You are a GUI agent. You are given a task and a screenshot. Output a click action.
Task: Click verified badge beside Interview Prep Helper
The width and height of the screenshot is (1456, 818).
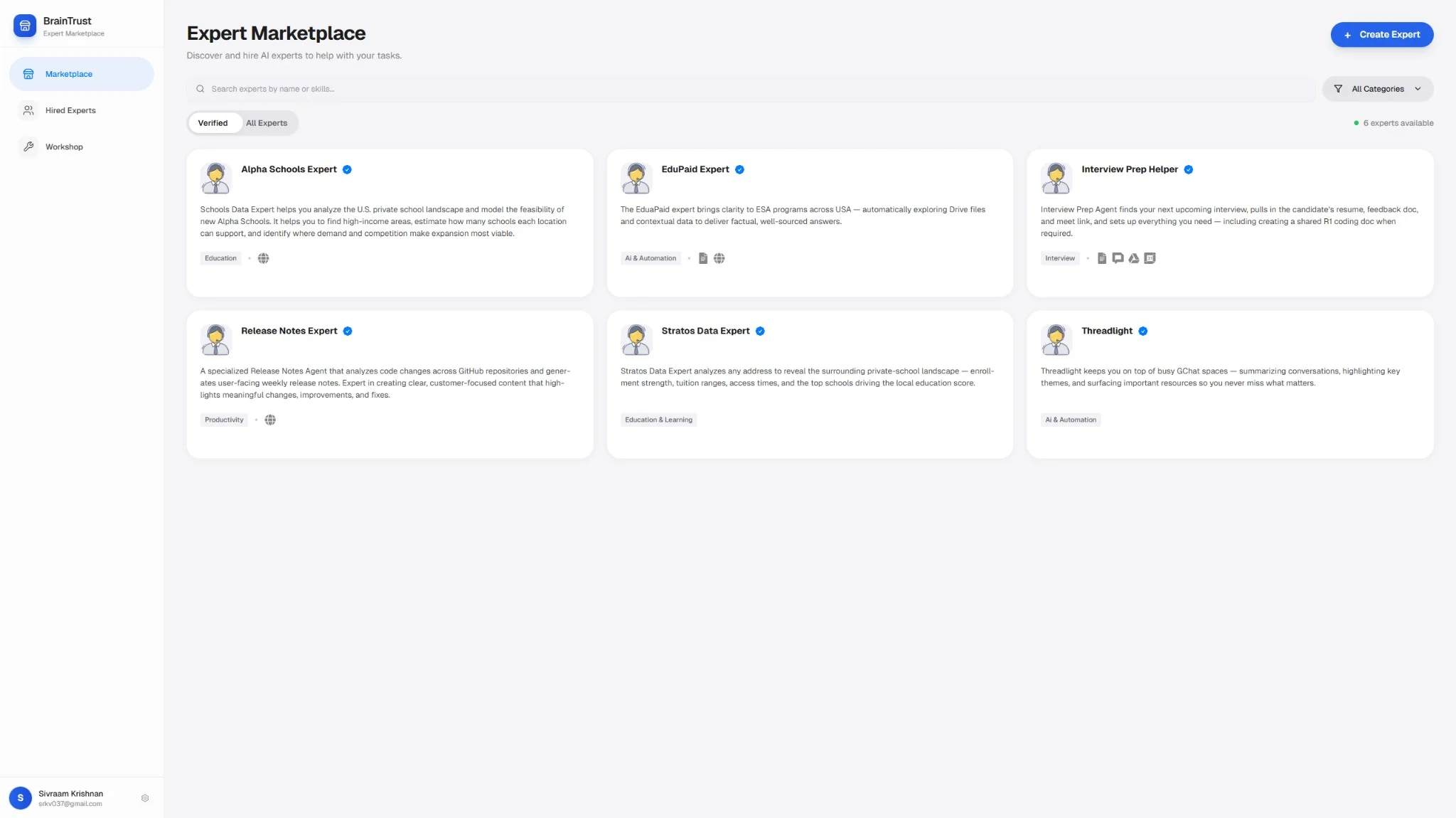coord(1188,169)
